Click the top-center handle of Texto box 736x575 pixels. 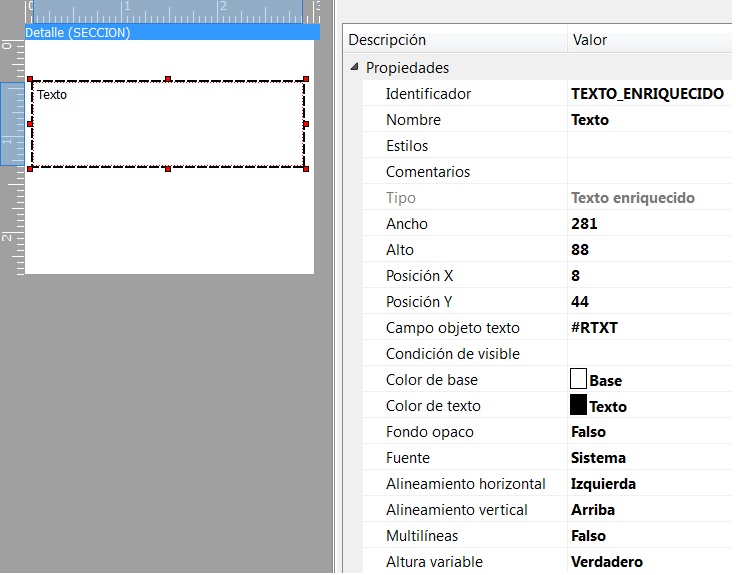168,79
